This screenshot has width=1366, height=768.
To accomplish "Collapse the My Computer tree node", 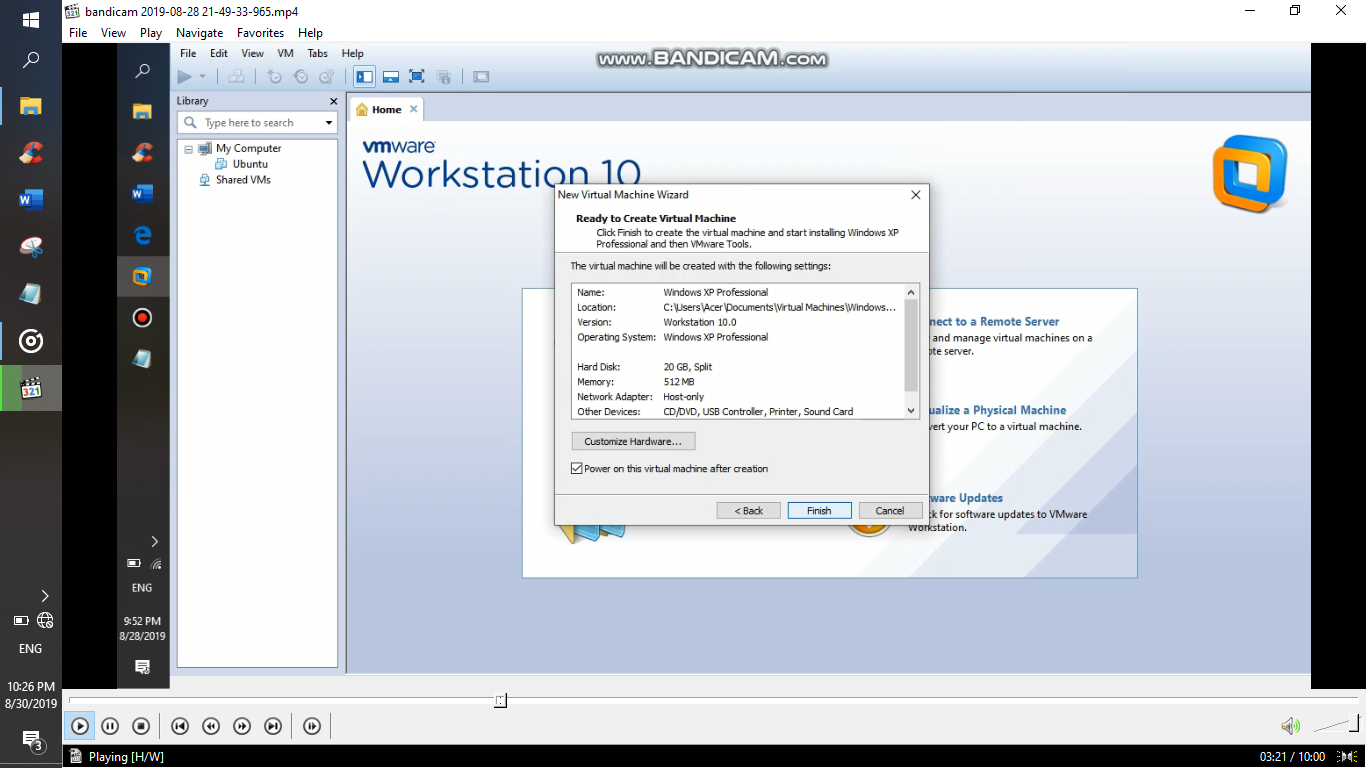I will (188, 149).
